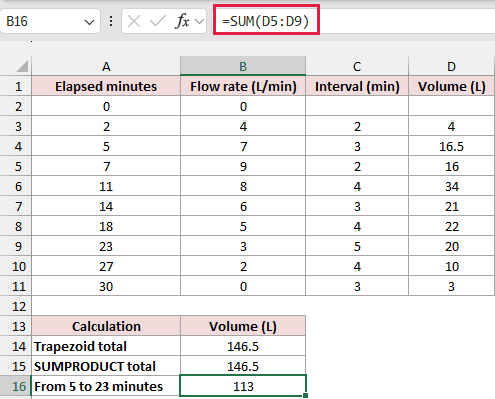Select cell with elapsed minutes 11

106,186
